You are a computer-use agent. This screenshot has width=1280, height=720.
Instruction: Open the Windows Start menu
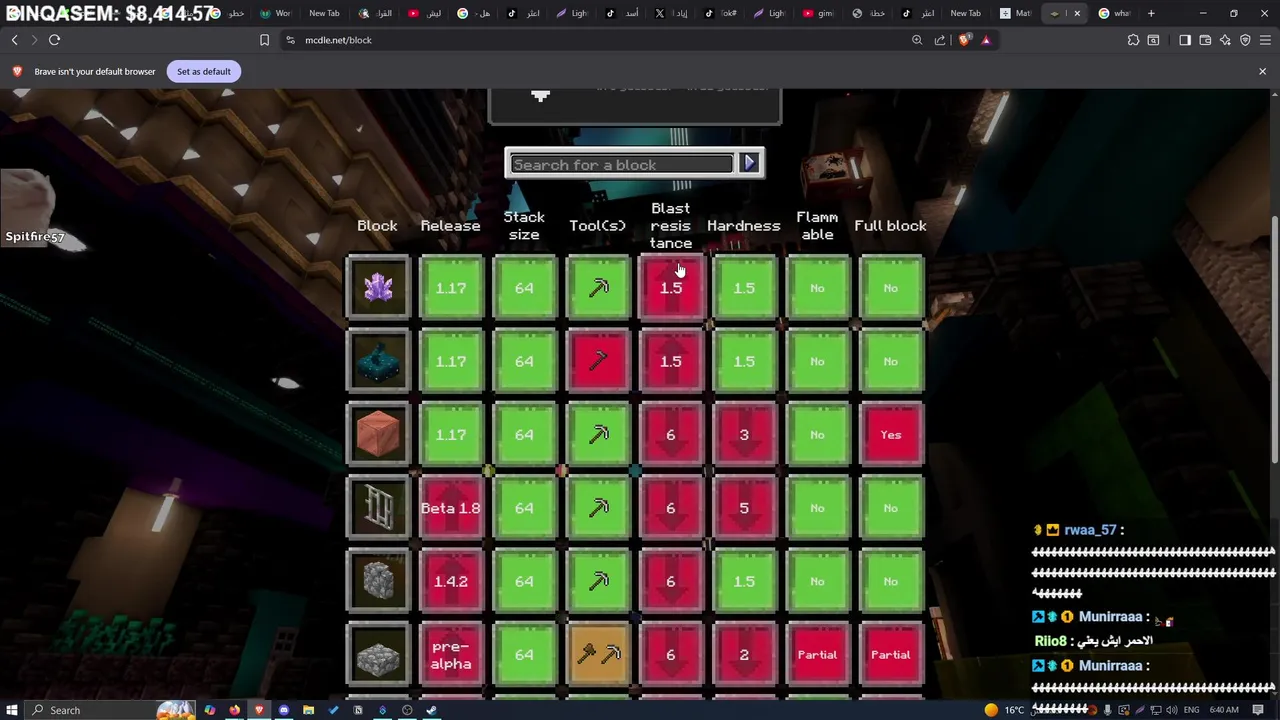[x=12, y=710]
